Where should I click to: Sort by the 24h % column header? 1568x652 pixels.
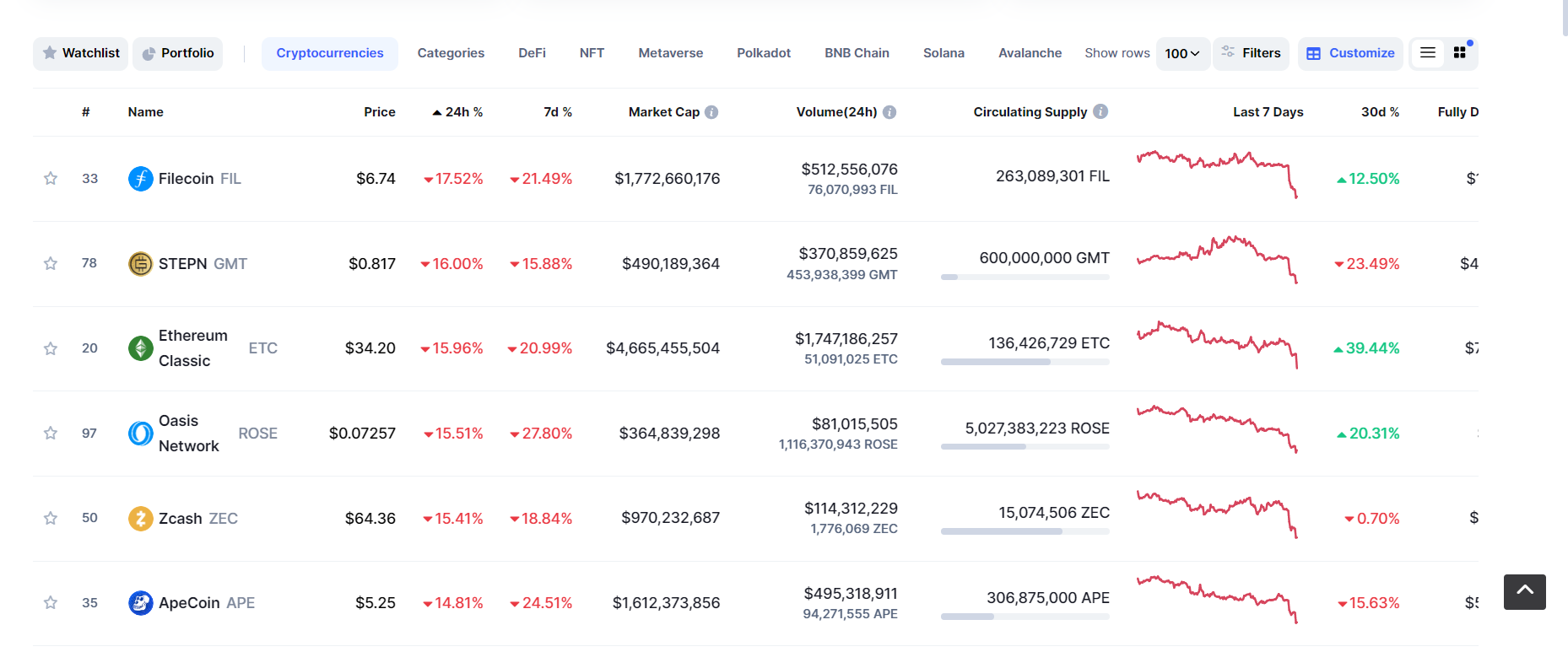(x=457, y=112)
